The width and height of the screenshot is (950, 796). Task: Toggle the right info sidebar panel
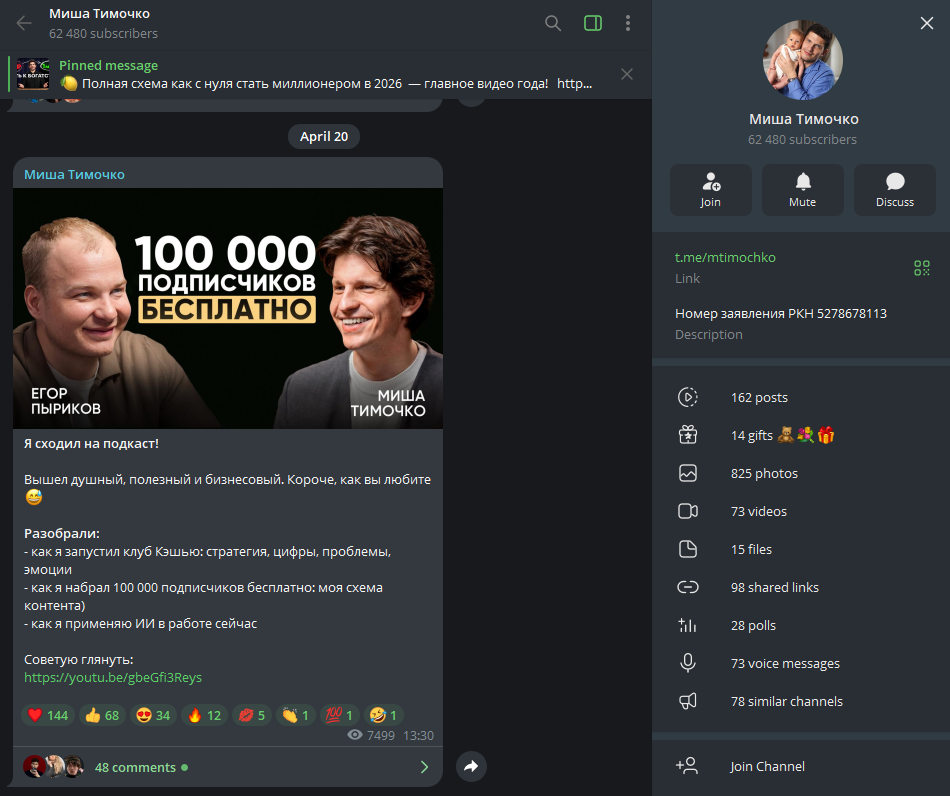(593, 23)
